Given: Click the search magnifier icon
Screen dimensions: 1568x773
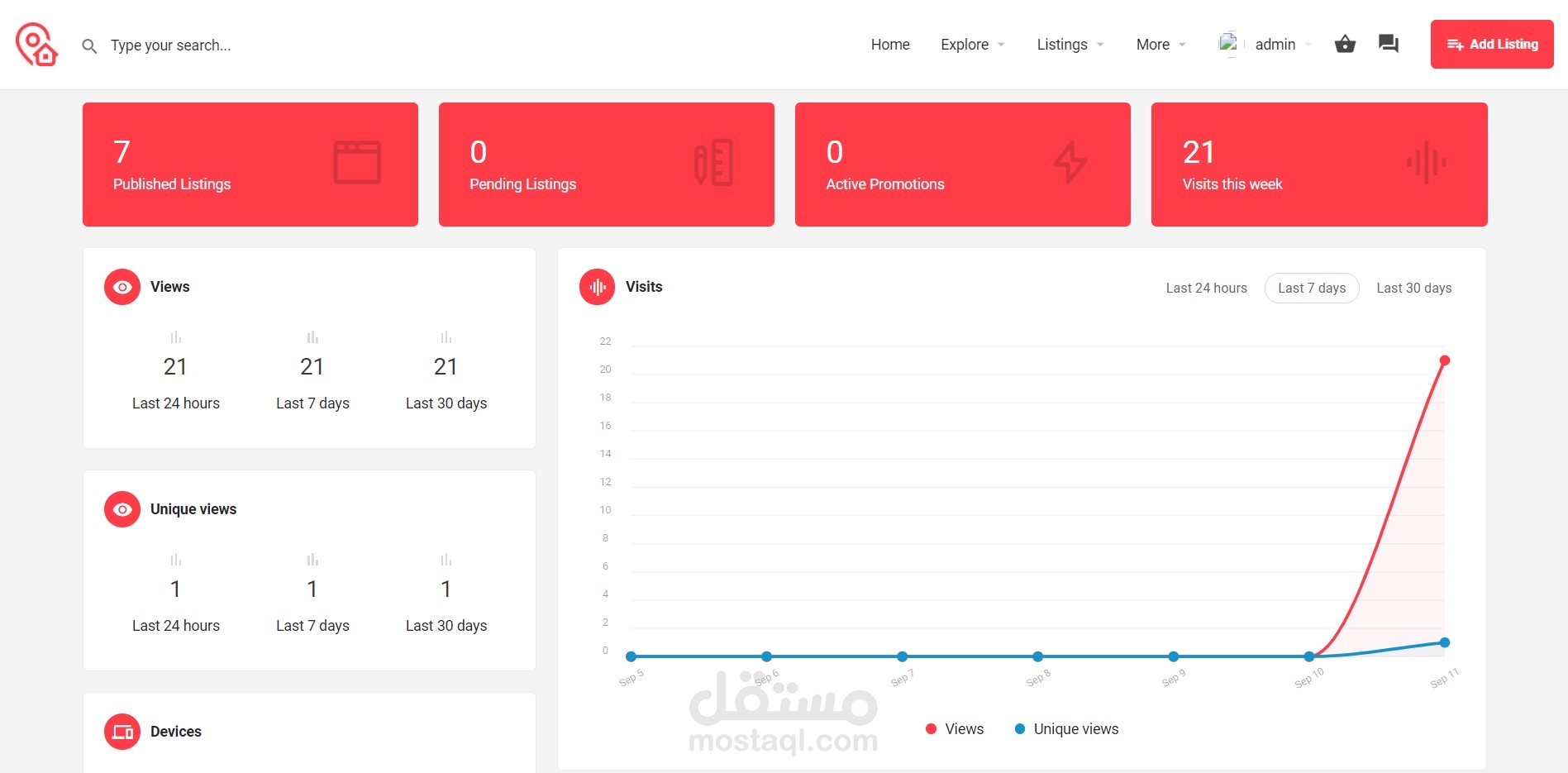Looking at the screenshot, I should tap(89, 46).
